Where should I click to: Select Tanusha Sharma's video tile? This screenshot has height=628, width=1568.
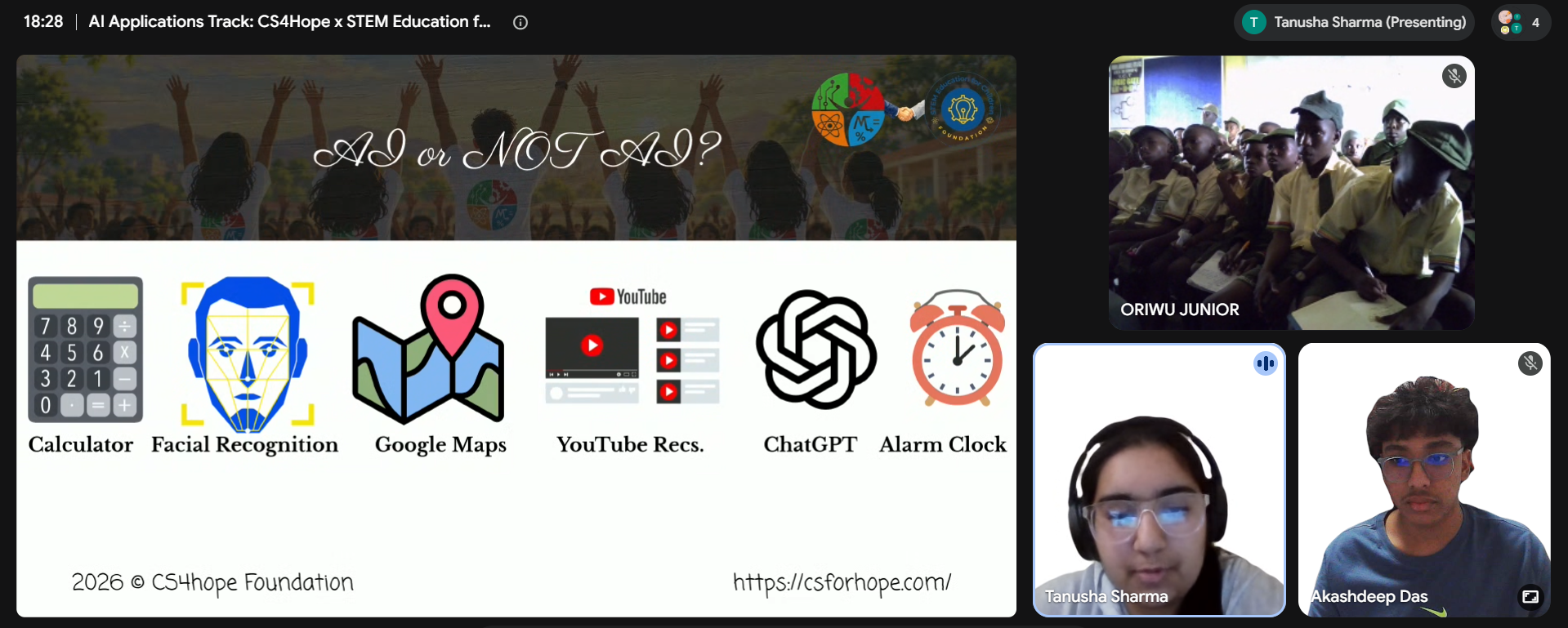(x=1159, y=480)
